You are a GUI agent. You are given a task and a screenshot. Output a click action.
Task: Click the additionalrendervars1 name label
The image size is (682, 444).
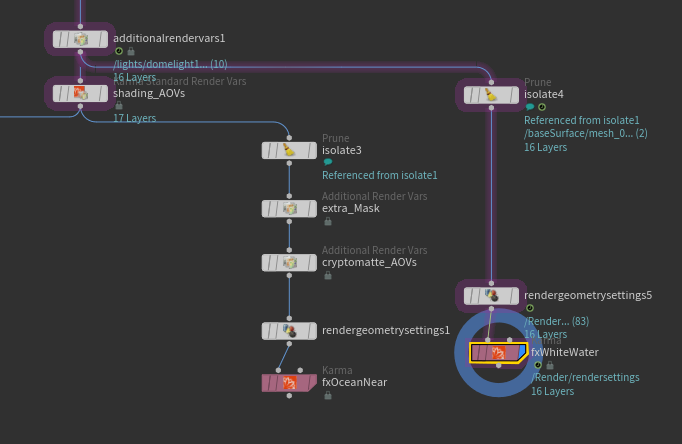(169, 38)
